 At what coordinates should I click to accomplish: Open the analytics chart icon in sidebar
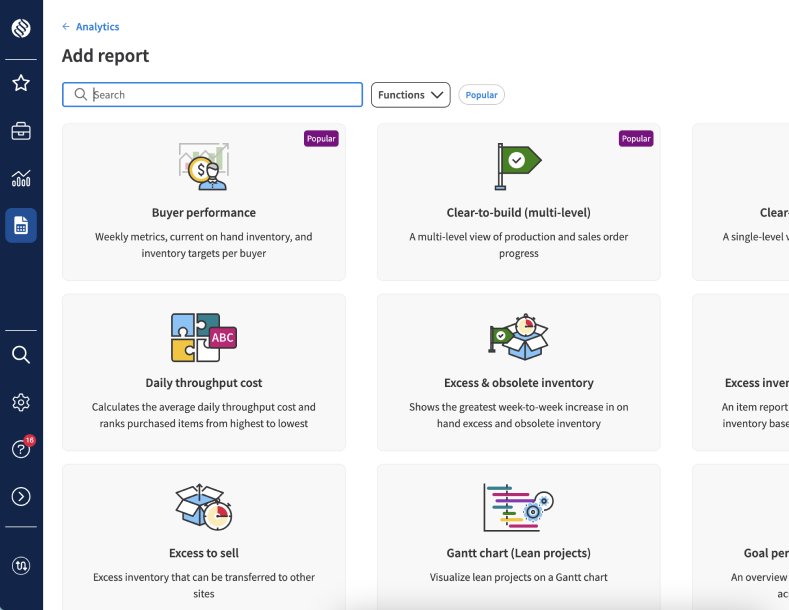(21, 179)
